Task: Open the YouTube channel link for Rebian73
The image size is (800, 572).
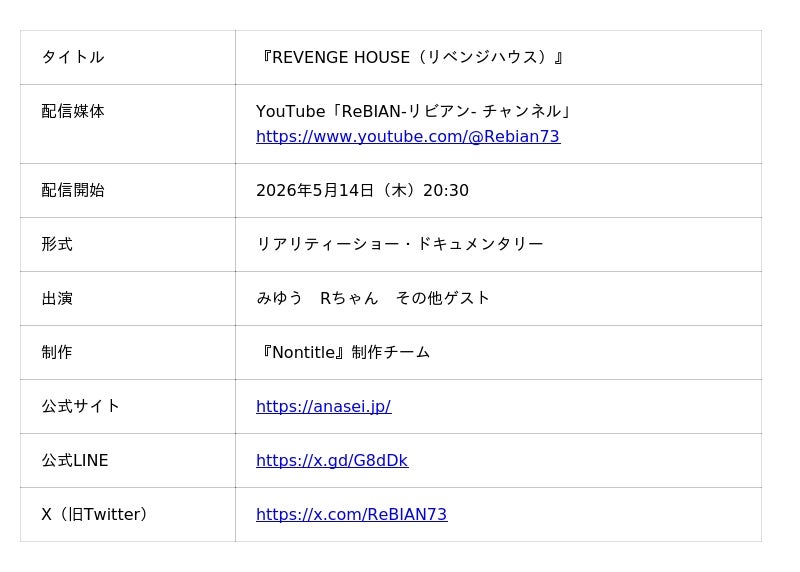Action: tap(407, 137)
